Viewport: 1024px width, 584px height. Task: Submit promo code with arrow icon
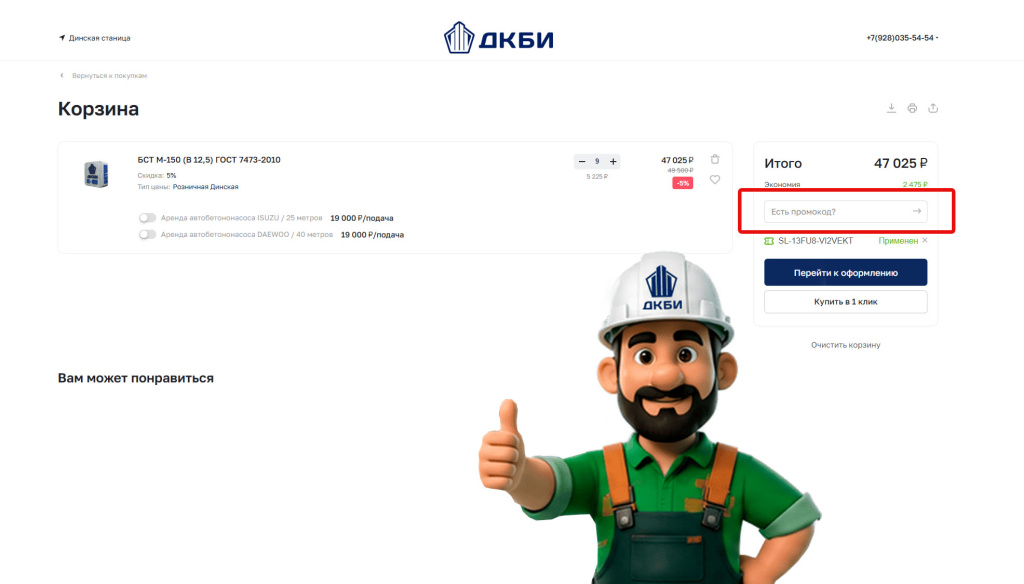point(917,211)
